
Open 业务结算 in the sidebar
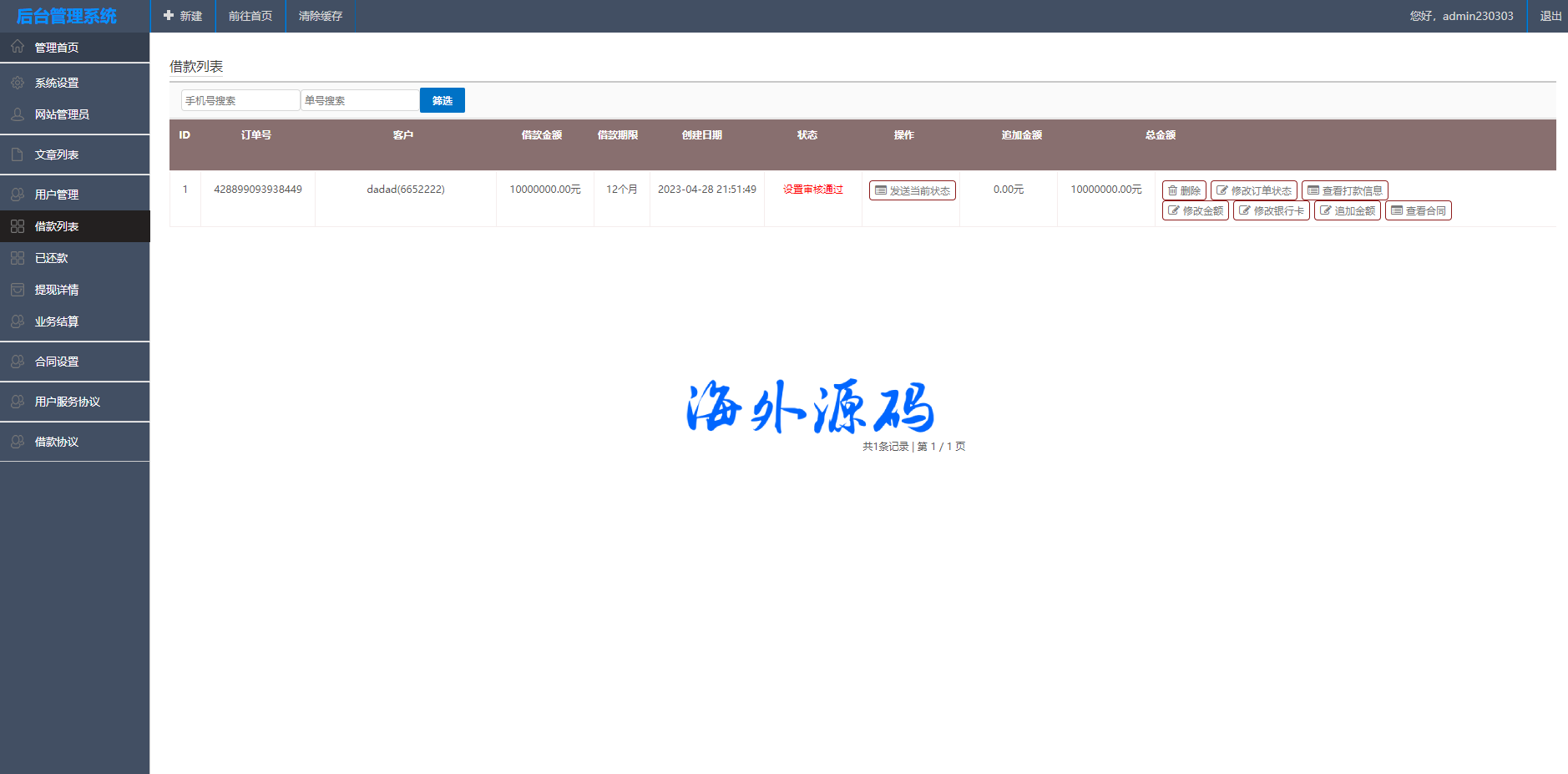pos(57,321)
